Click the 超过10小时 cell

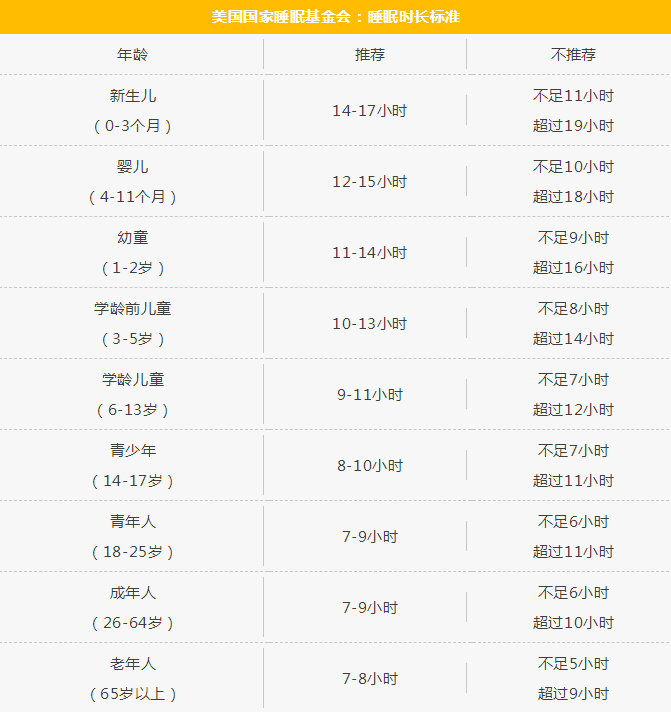(573, 623)
